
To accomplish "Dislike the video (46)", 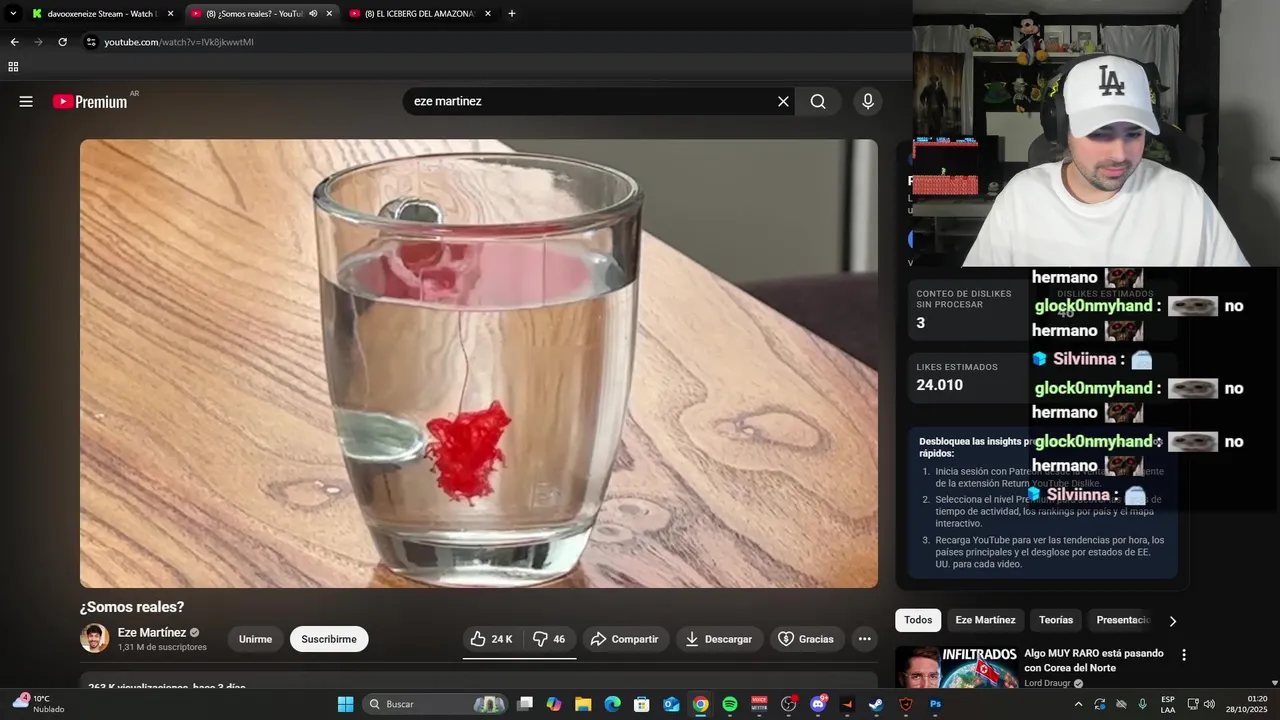I will pyautogui.click(x=549, y=639).
